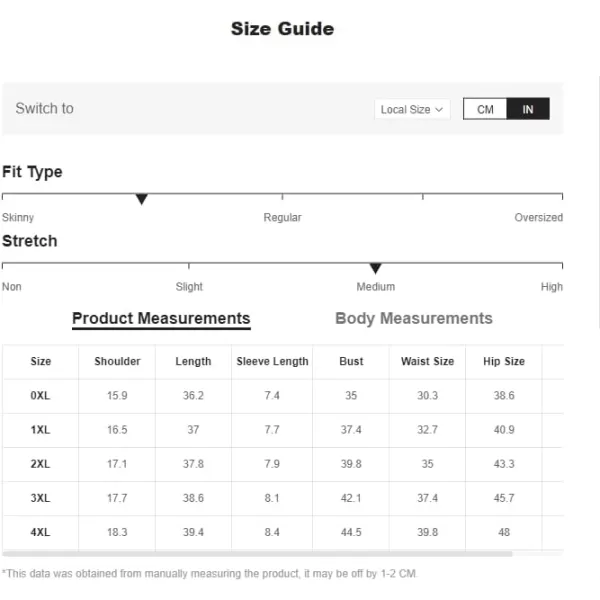
Task: Select the 2XL size row label
Action: pyautogui.click(x=40, y=464)
